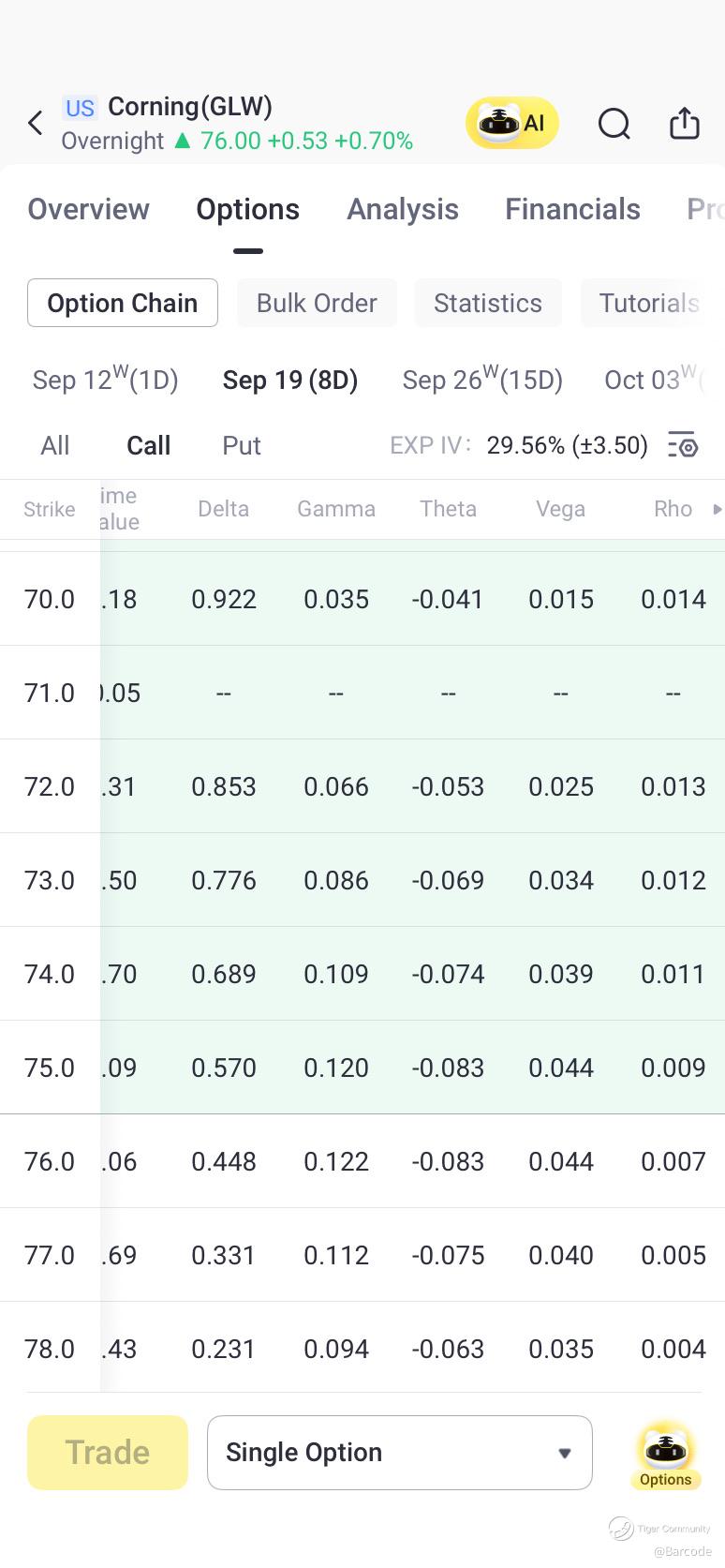Open the AI assistant badge

tap(512, 123)
